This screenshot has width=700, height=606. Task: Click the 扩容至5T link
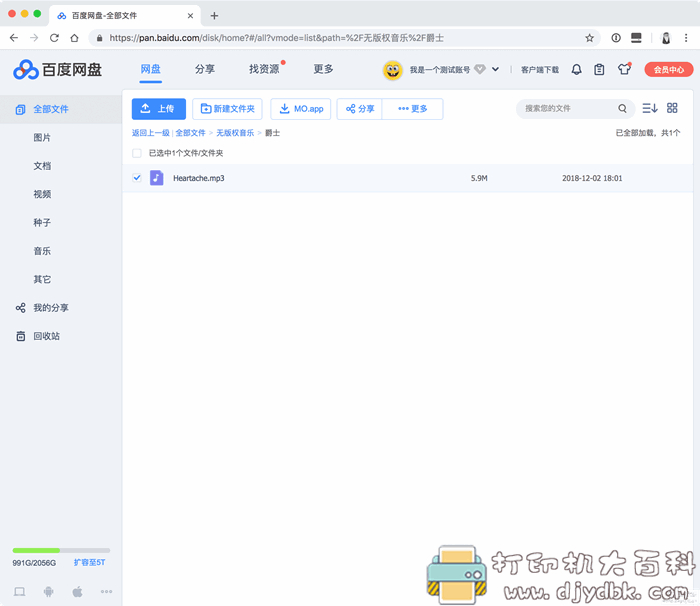(x=89, y=562)
